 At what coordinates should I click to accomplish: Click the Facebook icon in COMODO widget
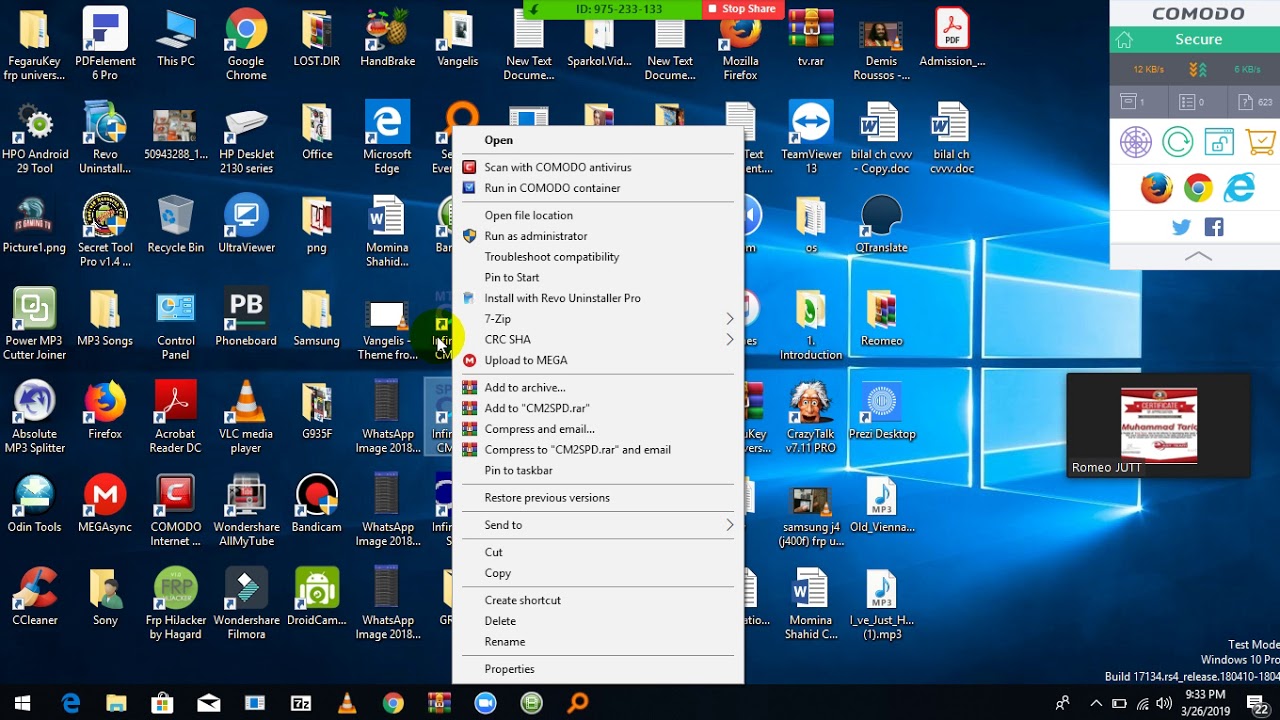1214,227
